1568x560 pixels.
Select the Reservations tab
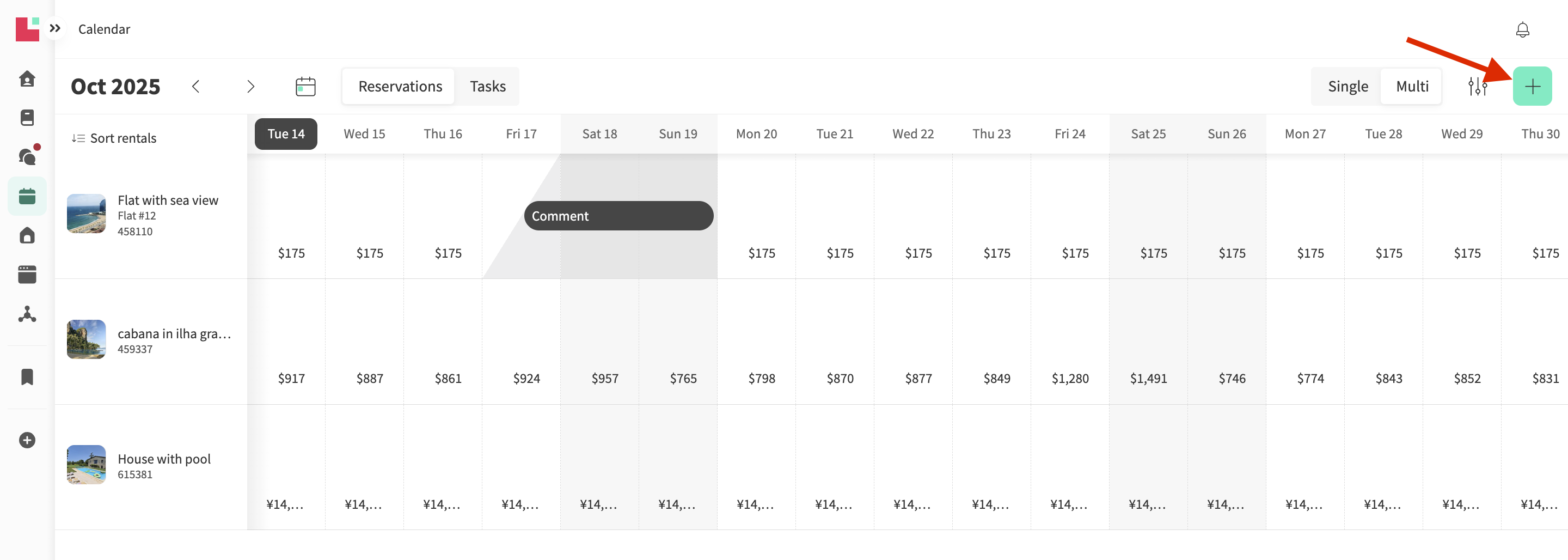[x=400, y=87]
